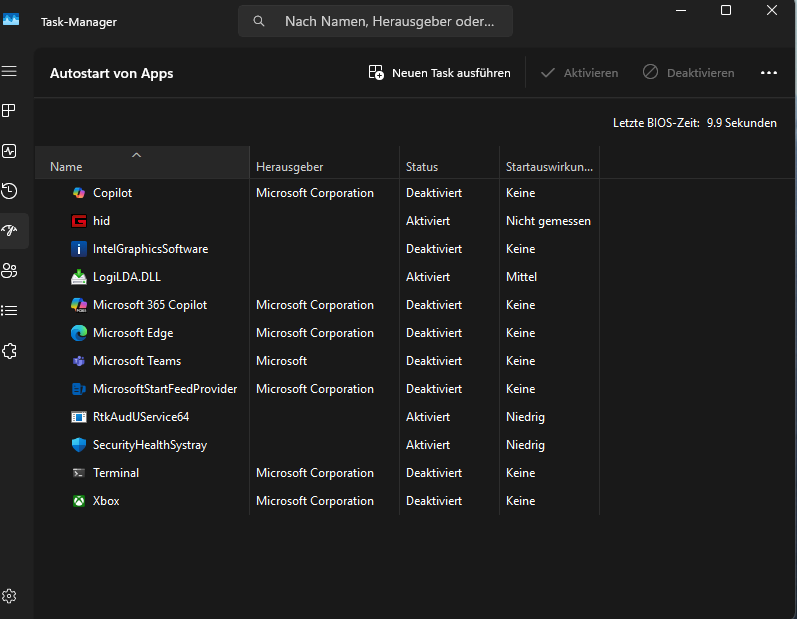Sort by Startauswirkungen column header
The width and height of the screenshot is (797, 619).
click(x=549, y=163)
